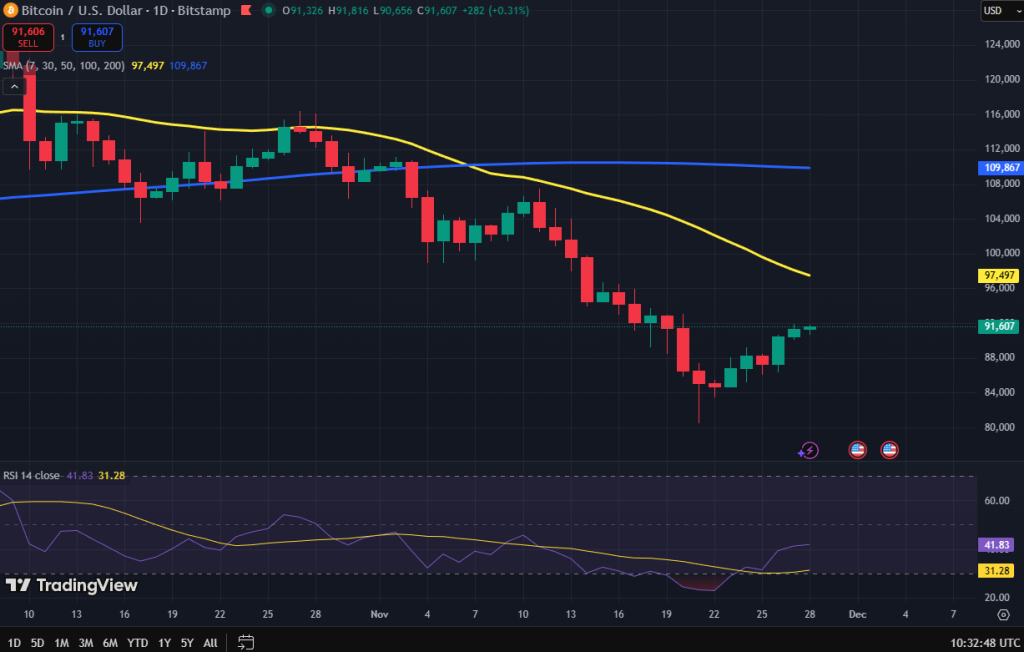Image resolution: width=1024 pixels, height=652 pixels.
Task: Click the SMA (7, 30, 50, 100, 200) legend
Action: [64, 65]
